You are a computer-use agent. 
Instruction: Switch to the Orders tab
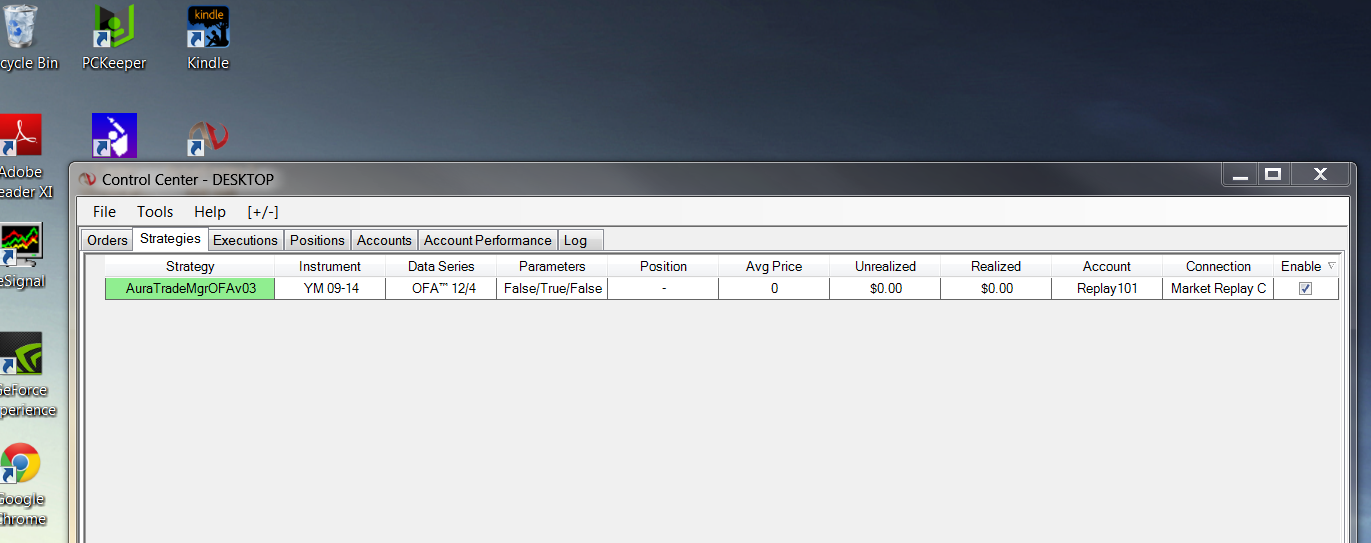tap(107, 240)
